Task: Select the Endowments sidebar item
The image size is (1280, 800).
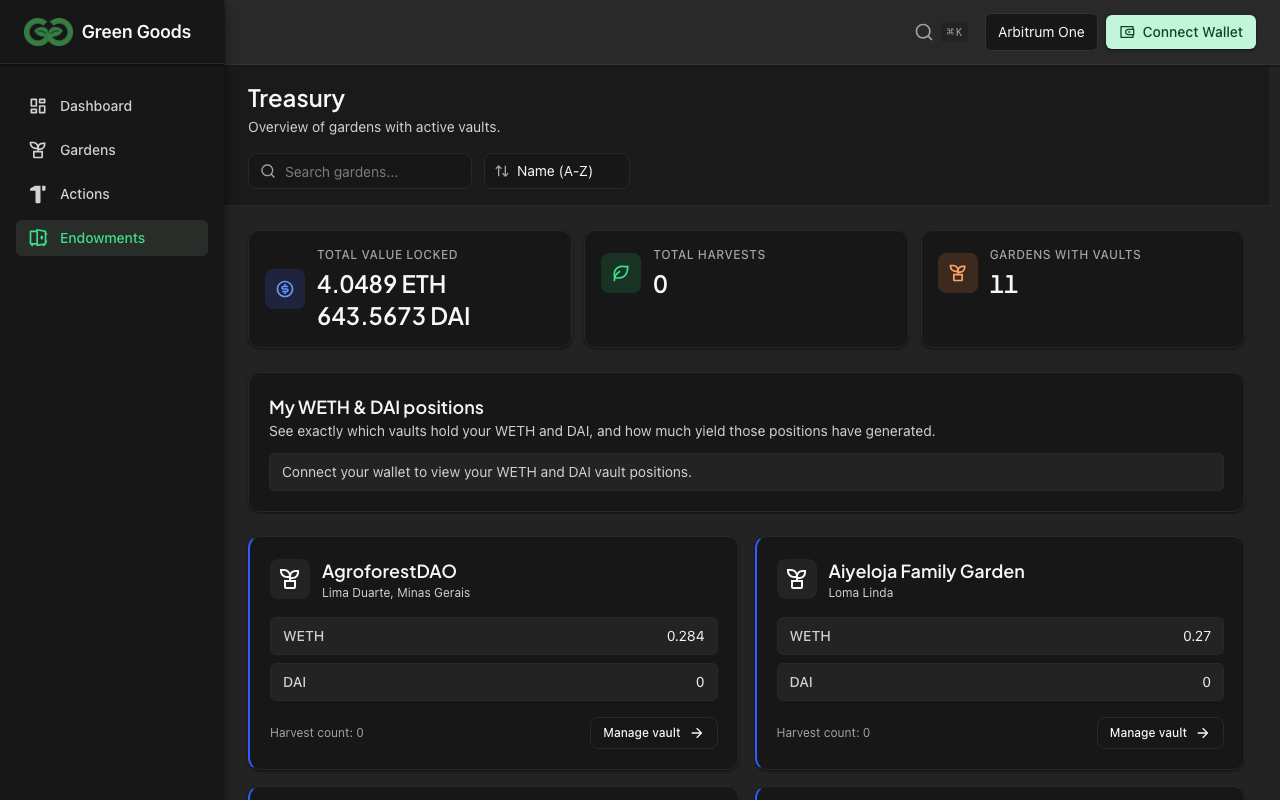Action: (x=102, y=238)
